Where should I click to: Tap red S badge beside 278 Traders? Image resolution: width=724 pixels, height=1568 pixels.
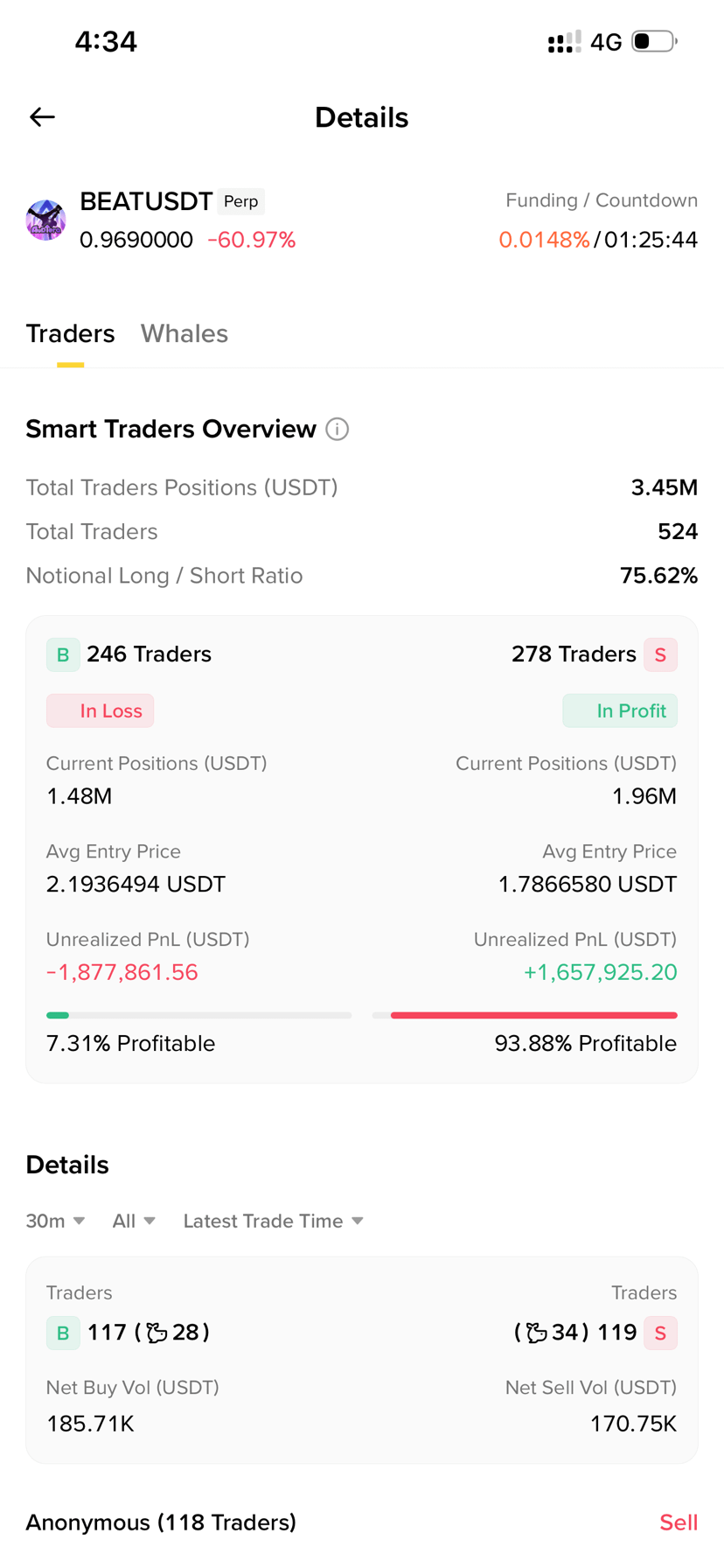click(x=660, y=654)
